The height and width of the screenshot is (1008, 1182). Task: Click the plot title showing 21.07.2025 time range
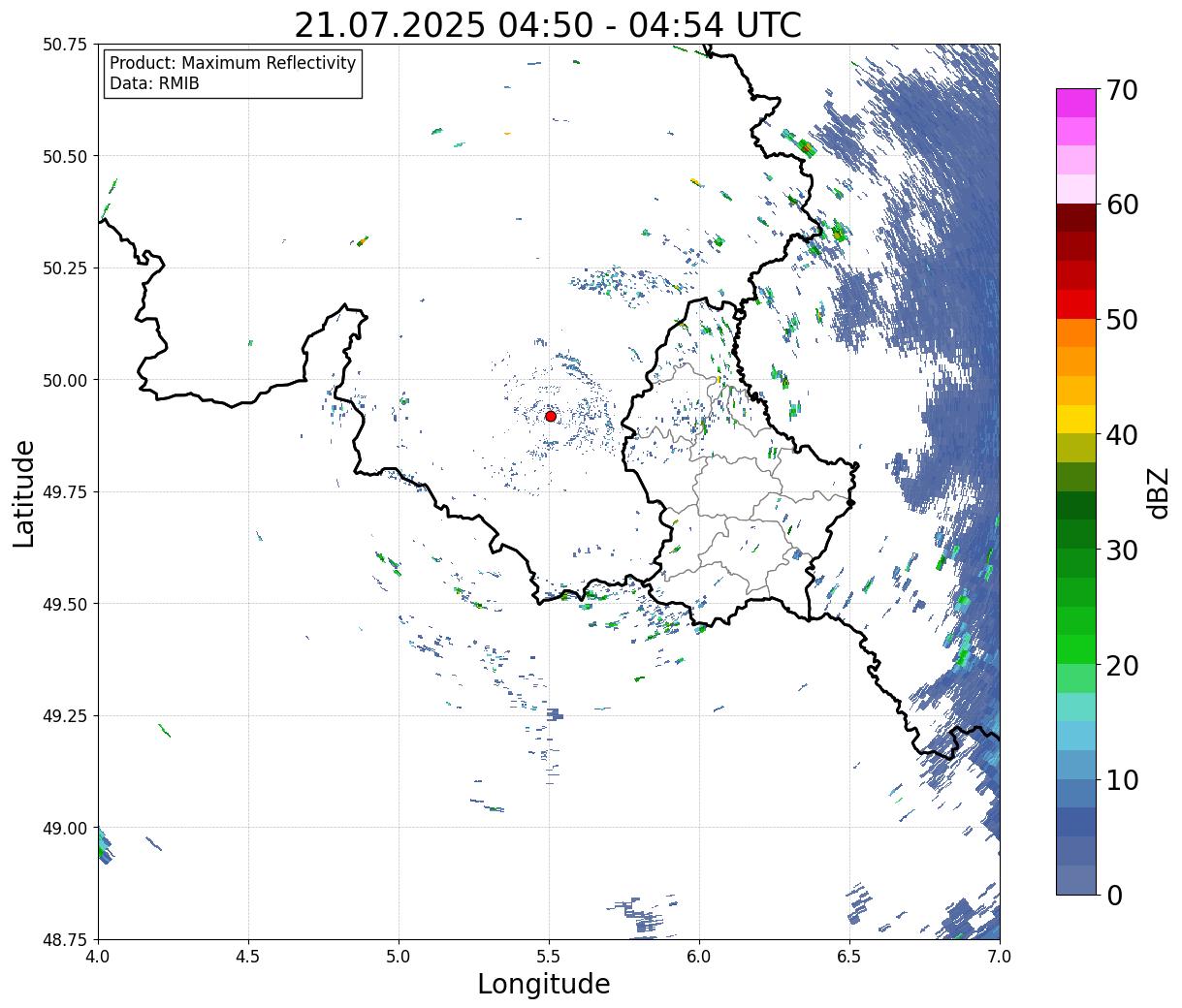[548, 24]
